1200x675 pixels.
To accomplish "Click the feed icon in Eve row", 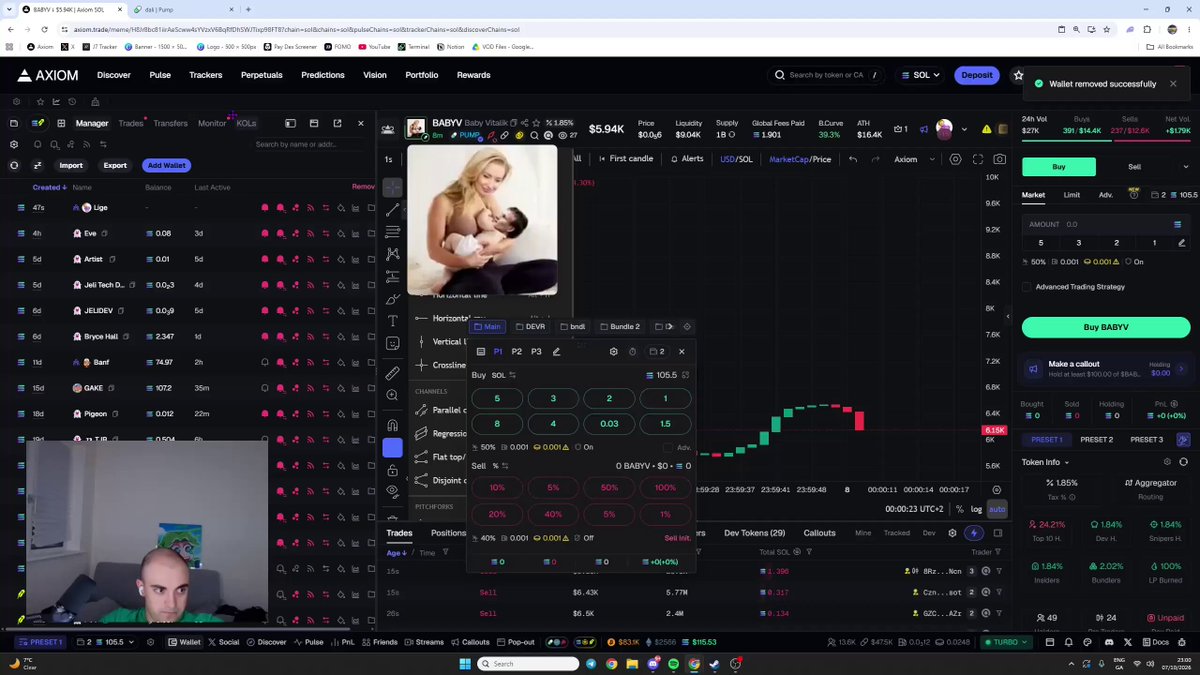I will 310,234.
